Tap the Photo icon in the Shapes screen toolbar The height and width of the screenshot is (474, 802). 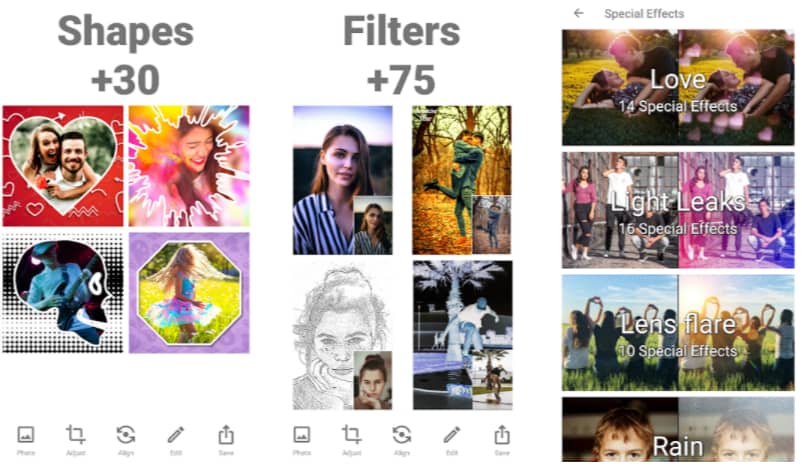coord(26,440)
